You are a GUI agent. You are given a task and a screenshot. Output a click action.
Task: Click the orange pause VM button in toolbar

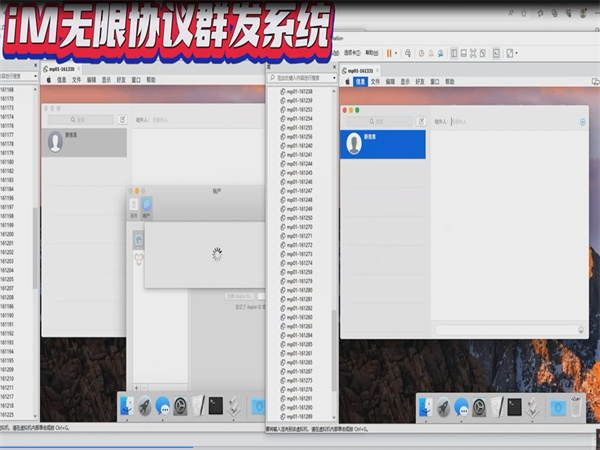(390, 52)
